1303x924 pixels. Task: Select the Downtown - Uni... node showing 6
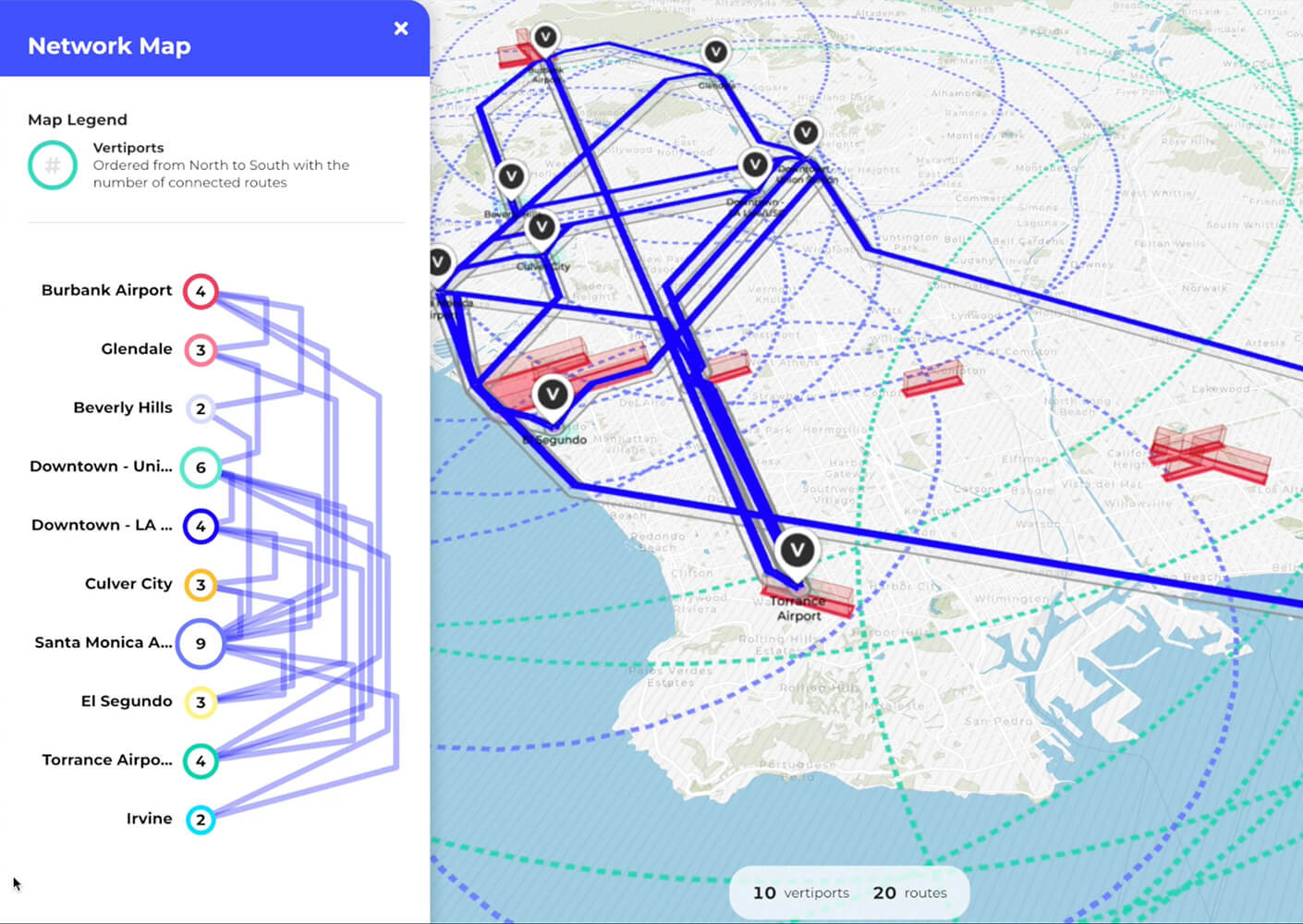(x=201, y=468)
